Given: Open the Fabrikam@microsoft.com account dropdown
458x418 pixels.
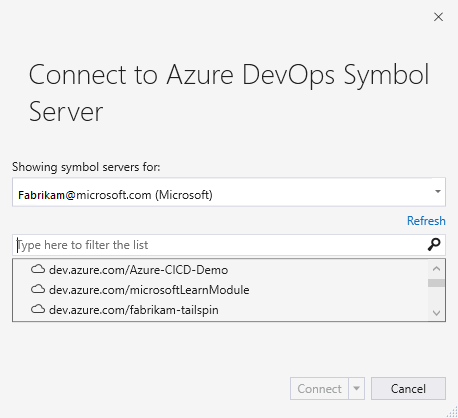Looking at the screenshot, I should [229, 192].
